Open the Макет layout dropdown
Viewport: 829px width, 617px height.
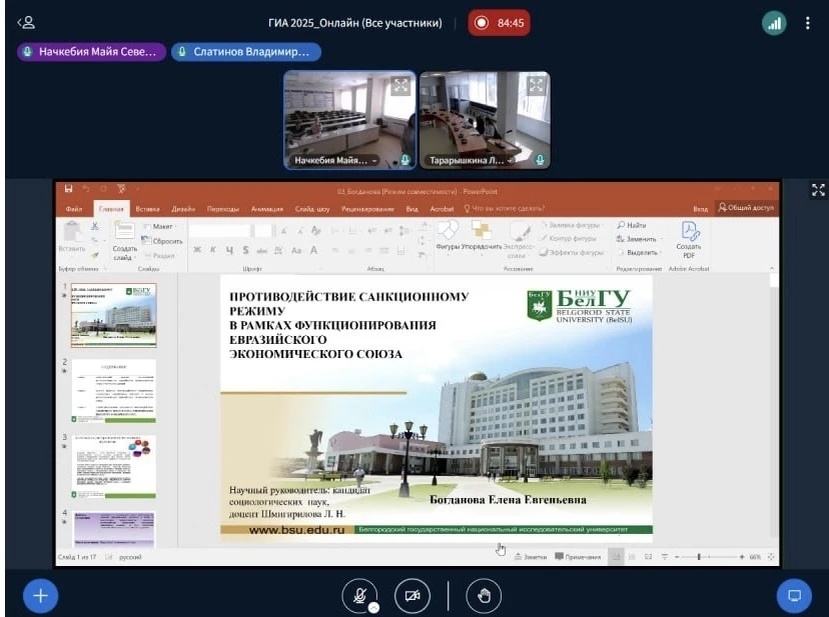coord(160,226)
